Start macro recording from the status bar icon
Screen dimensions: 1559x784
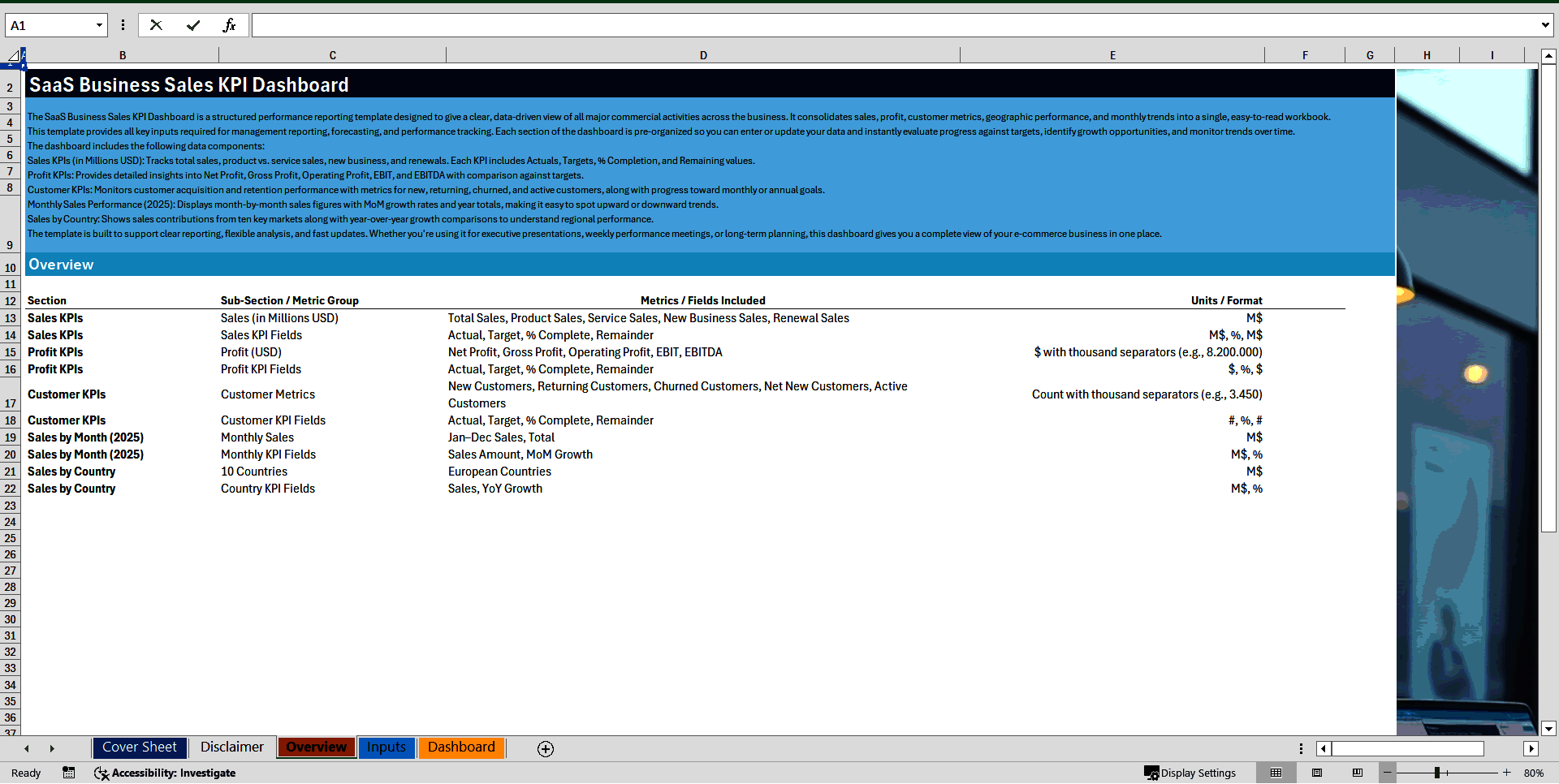[69, 773]
